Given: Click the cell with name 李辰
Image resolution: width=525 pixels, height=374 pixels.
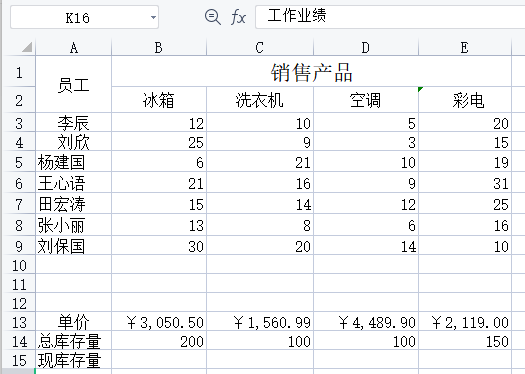Looking at the screenshot, I should pos(74,122).
